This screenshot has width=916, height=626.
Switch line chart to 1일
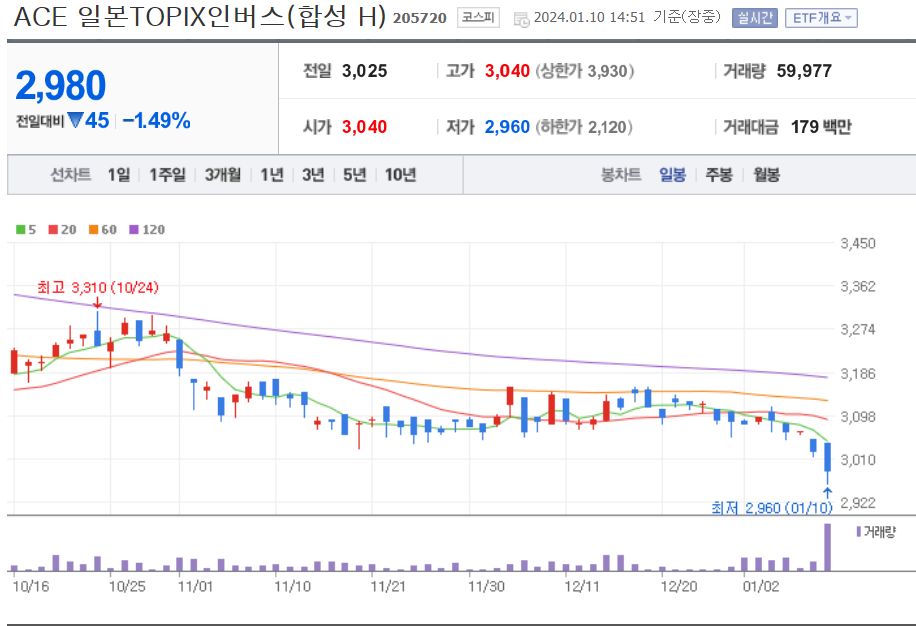tap(119, 175)
